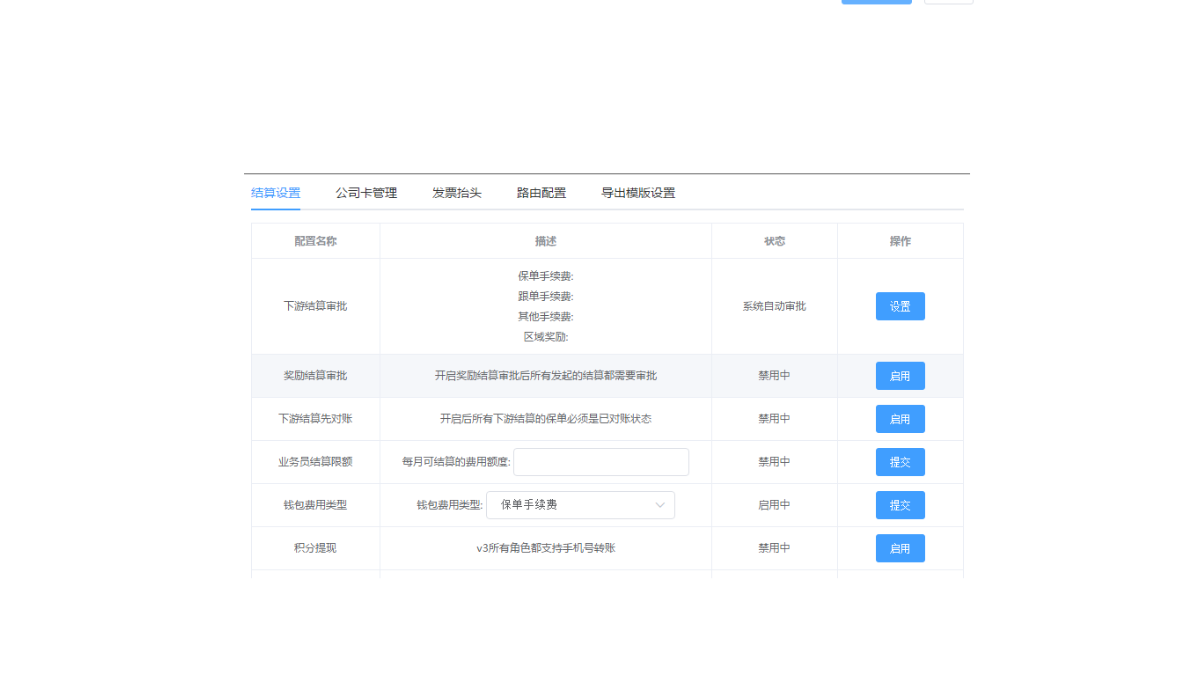Click the v3所有角色都支持手机号转账 description
This screenshot has width=1190, height=691.
pos(546,548)
